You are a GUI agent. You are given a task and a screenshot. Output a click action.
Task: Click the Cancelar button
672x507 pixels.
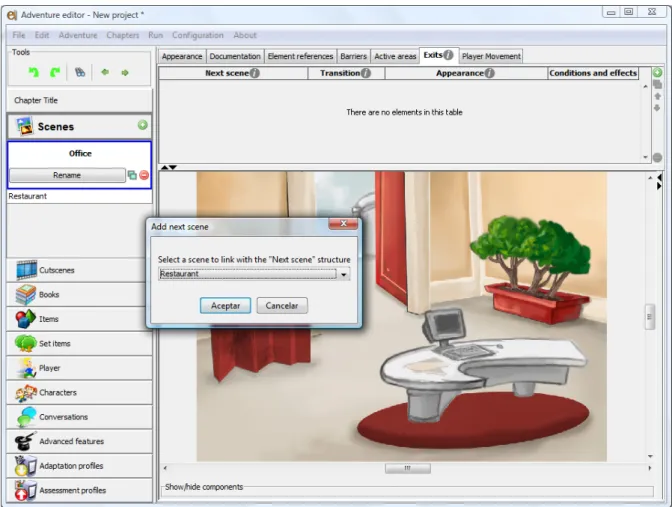[x=282, y=306]
